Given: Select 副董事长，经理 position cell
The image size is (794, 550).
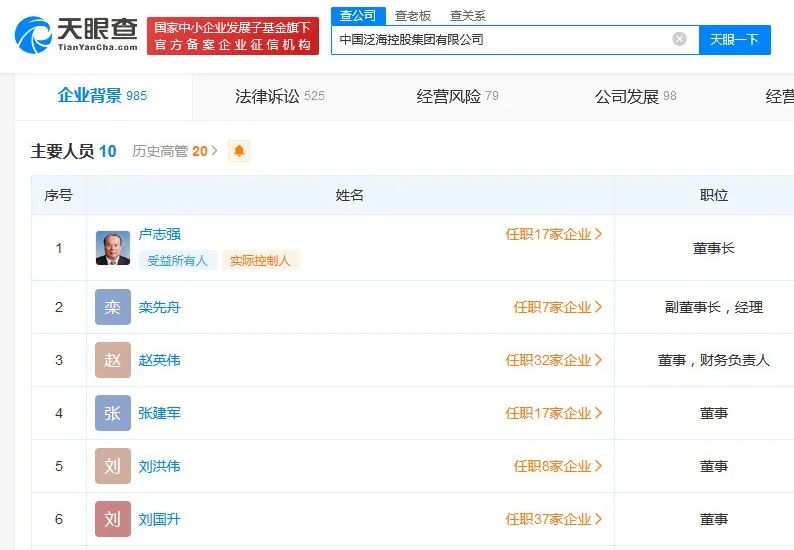Looking at the screenshot, I should click(x=713, y=307).
